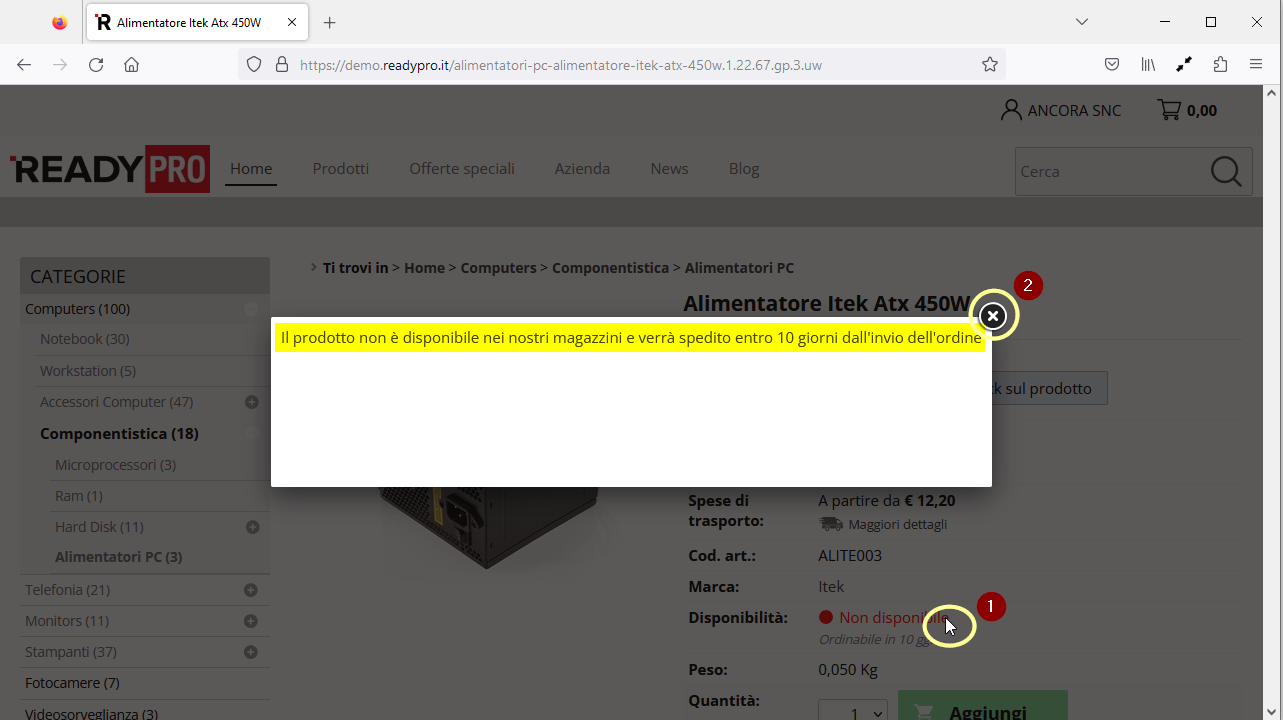
Task: Open the Firefox home page
Action: [x=131, y=64]
